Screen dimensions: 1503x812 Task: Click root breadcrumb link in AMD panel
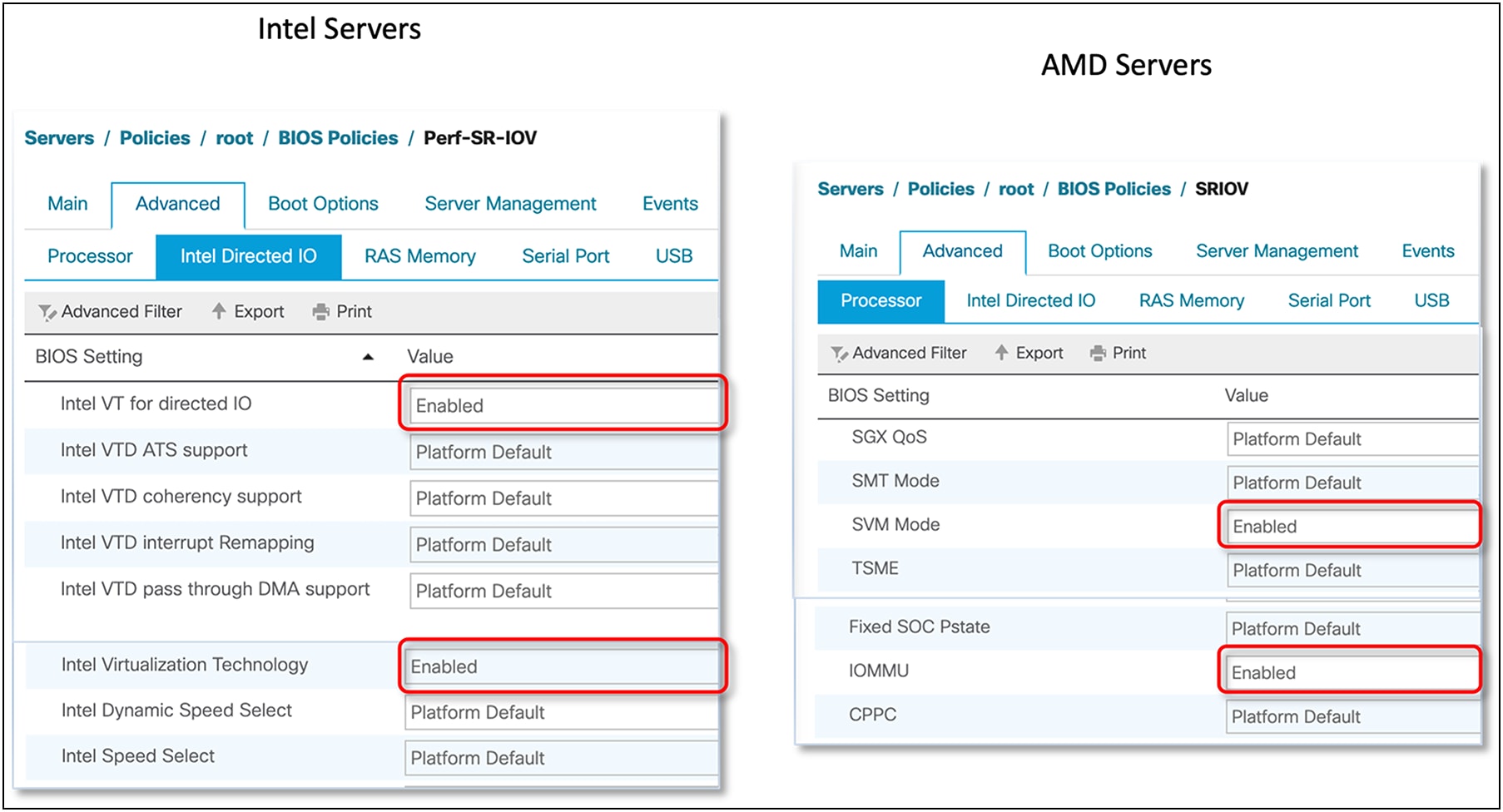pos(1016,190)
